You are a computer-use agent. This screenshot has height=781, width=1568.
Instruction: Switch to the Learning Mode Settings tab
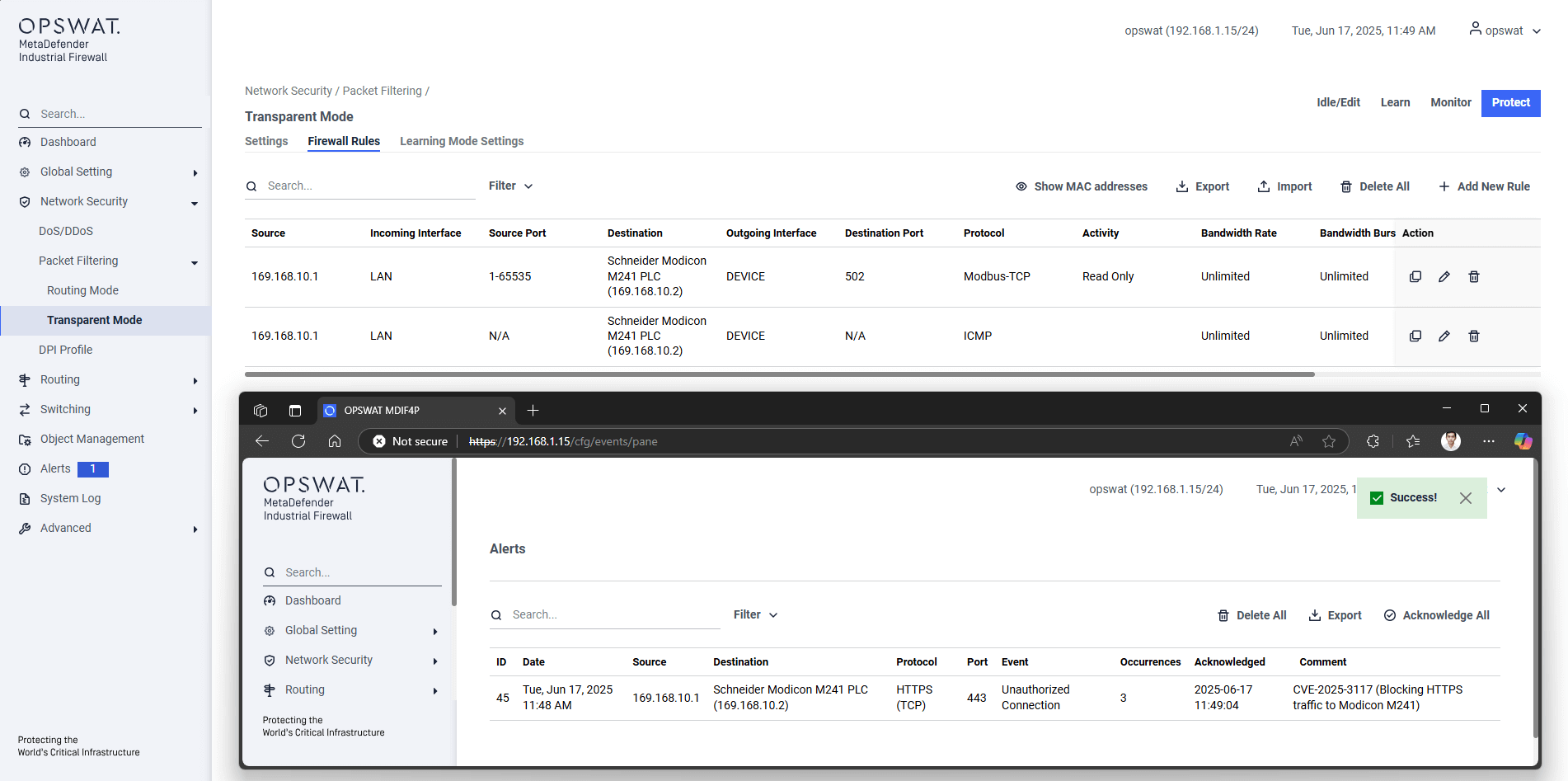click(x=462, y=141)
